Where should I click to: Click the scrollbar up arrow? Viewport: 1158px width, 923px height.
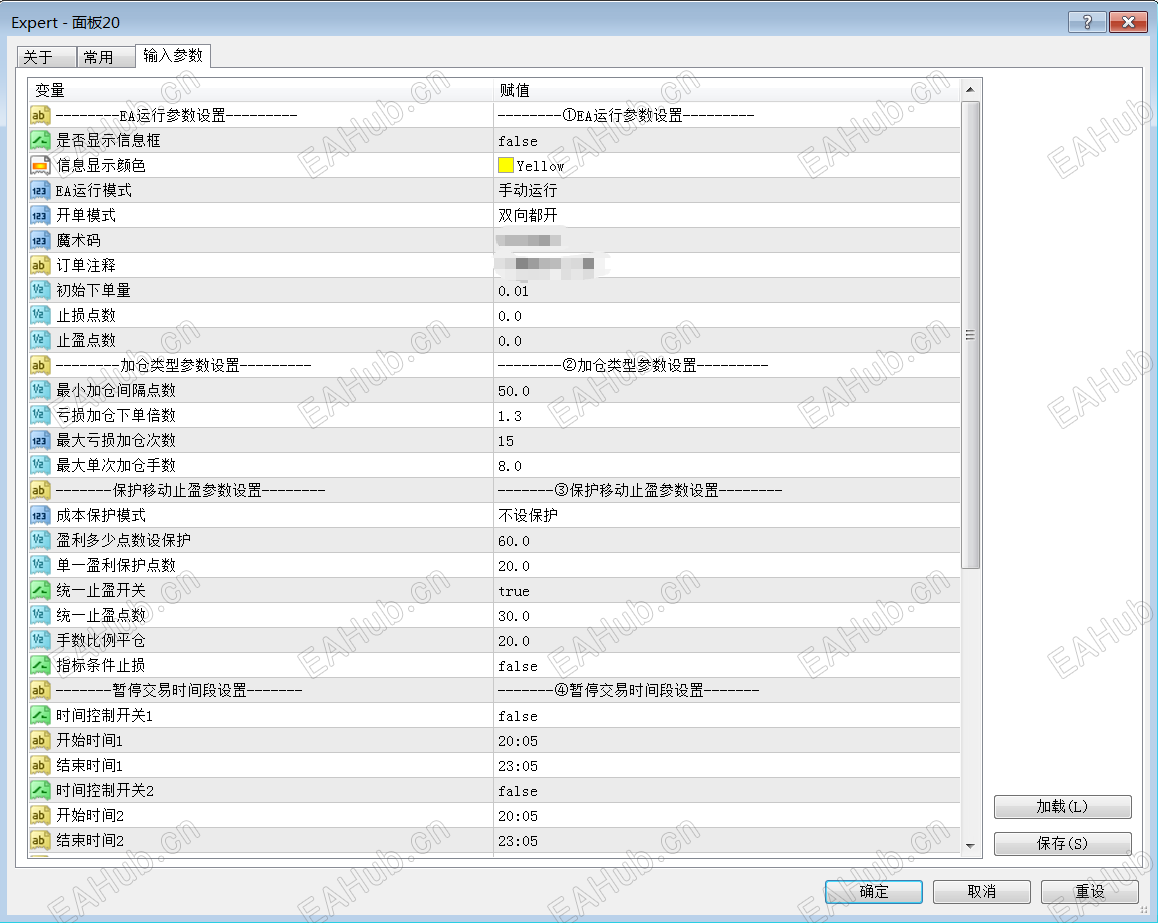(970, 89)
